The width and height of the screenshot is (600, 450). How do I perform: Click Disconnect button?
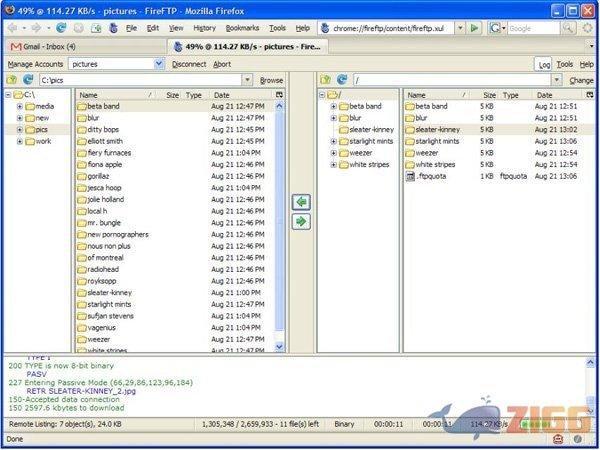coord(189,64)
